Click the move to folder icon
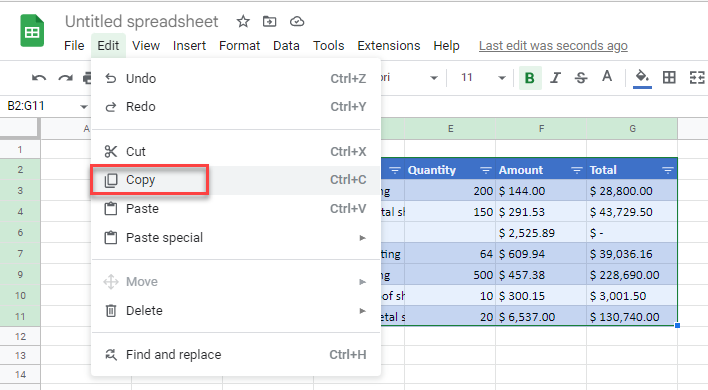708x390 pixels. tap(270, 21)
